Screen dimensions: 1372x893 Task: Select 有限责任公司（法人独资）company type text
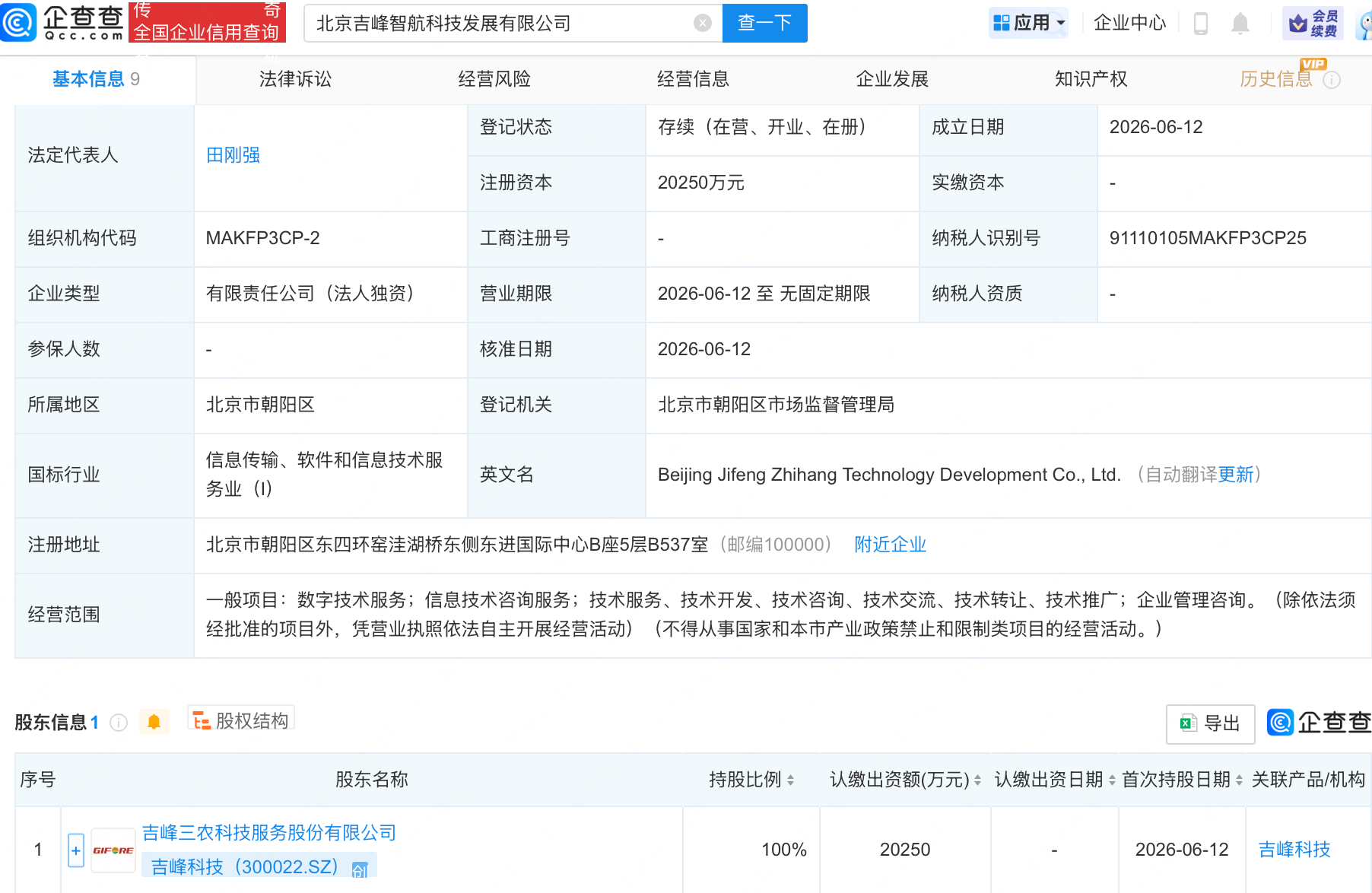pyautogui.click(x=313, y=294)
